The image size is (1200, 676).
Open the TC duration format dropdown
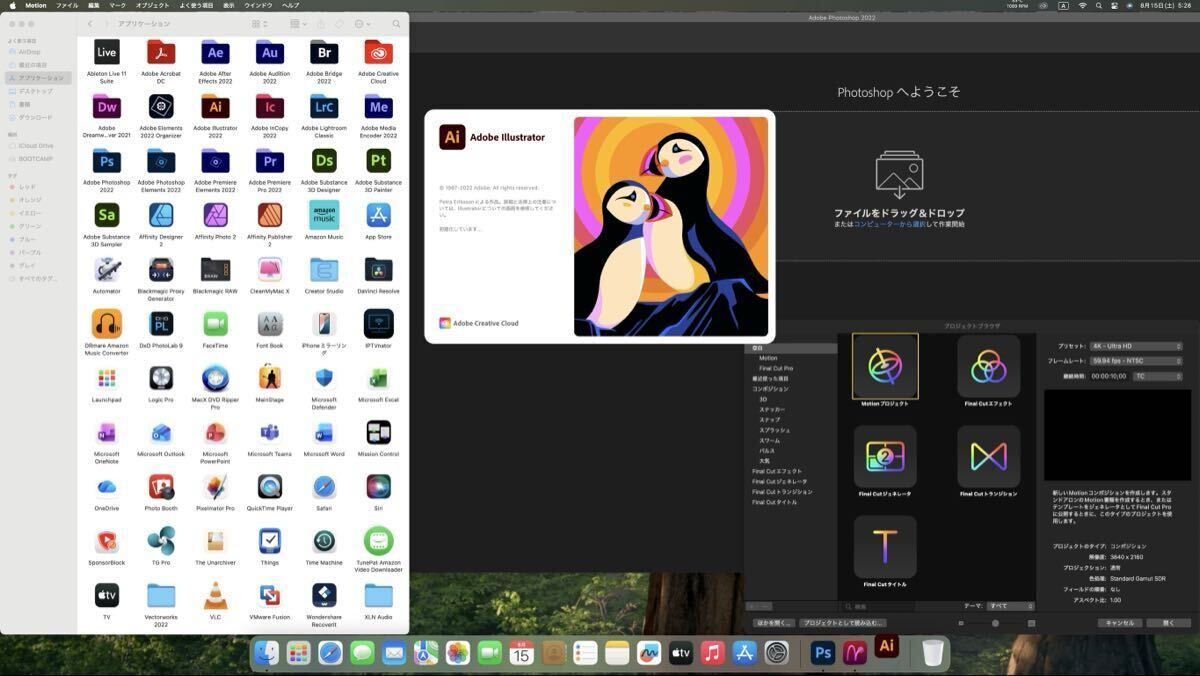(x=1157, y=376)
